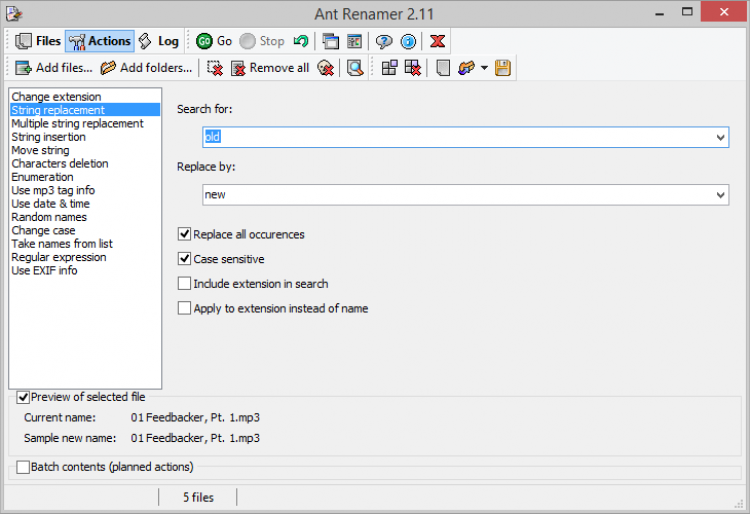Select Move string action

pos(85,150)
